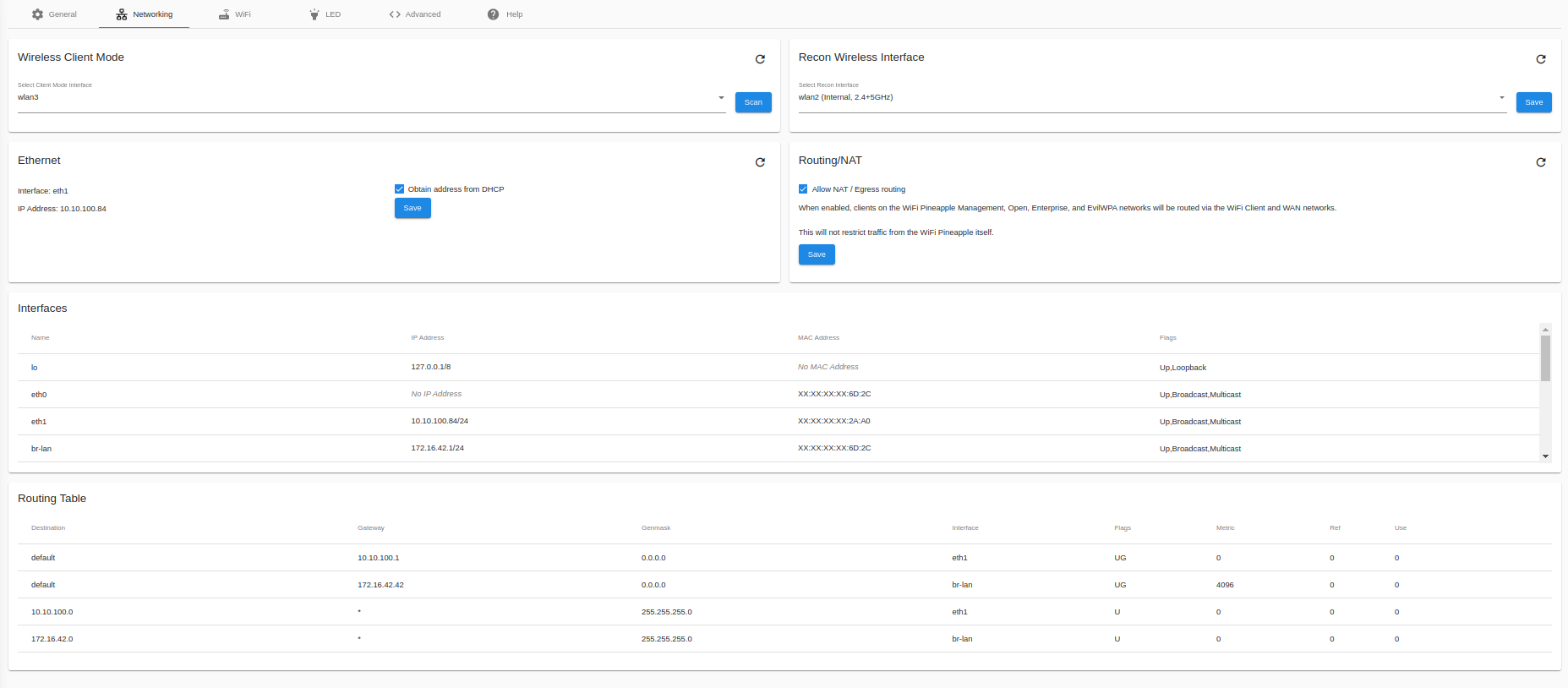Click the Destination column header
The image size is (1568, 688).
[x=48, y=528]
